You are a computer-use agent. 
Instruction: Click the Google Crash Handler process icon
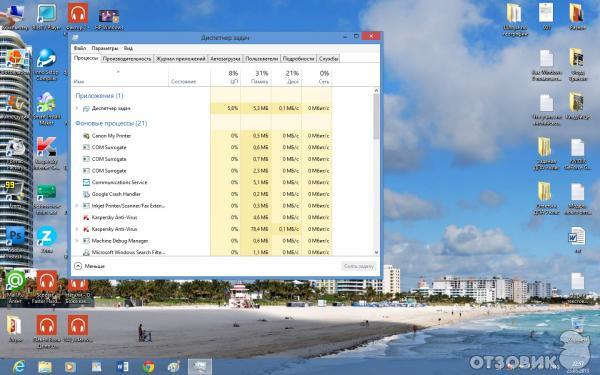point(86,194)
